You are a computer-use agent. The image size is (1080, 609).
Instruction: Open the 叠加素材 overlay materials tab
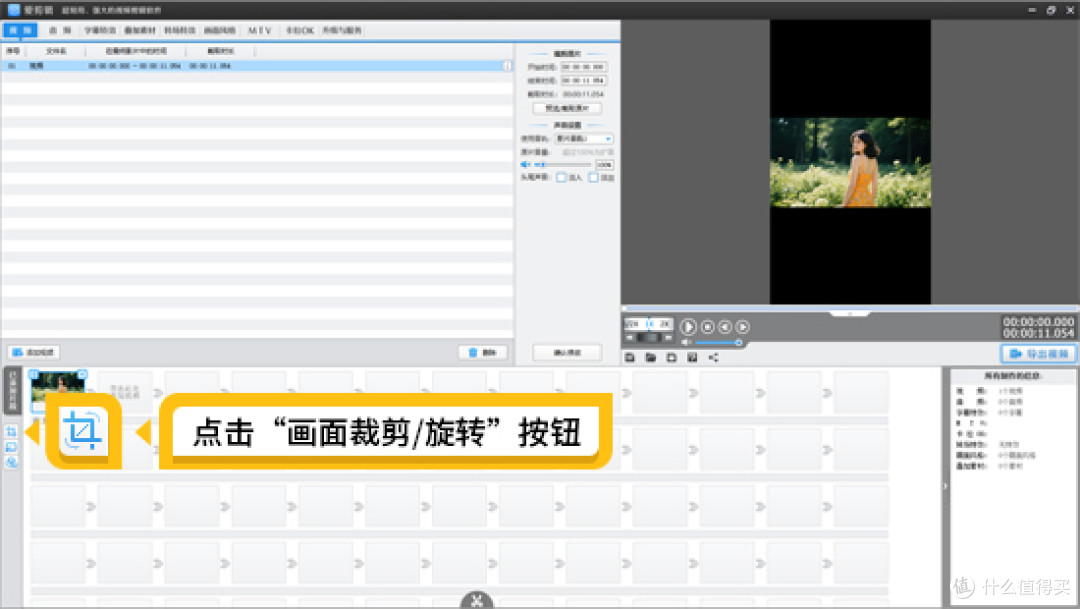point(140,30)
